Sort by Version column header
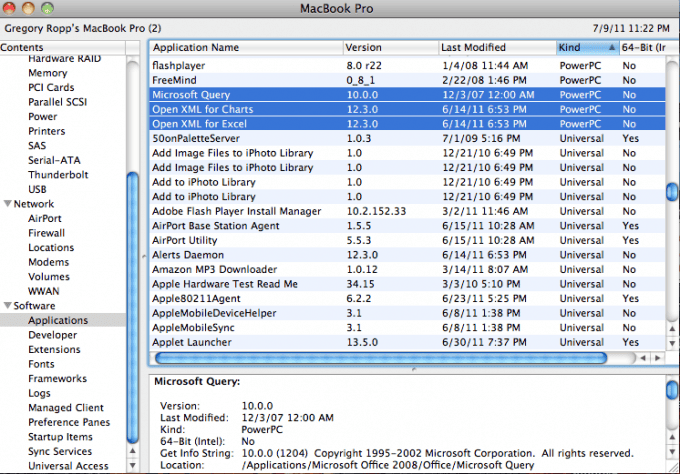 (390, 47)
